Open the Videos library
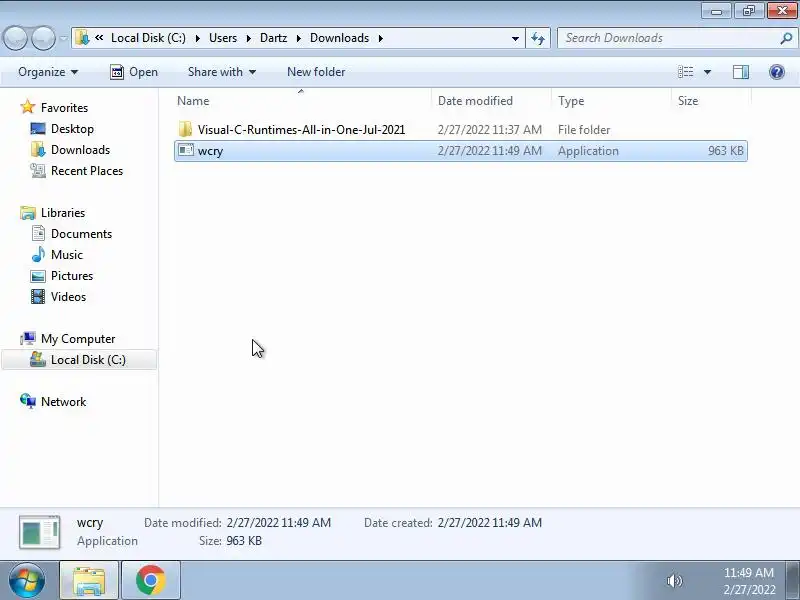 click(x=68, y=296)
